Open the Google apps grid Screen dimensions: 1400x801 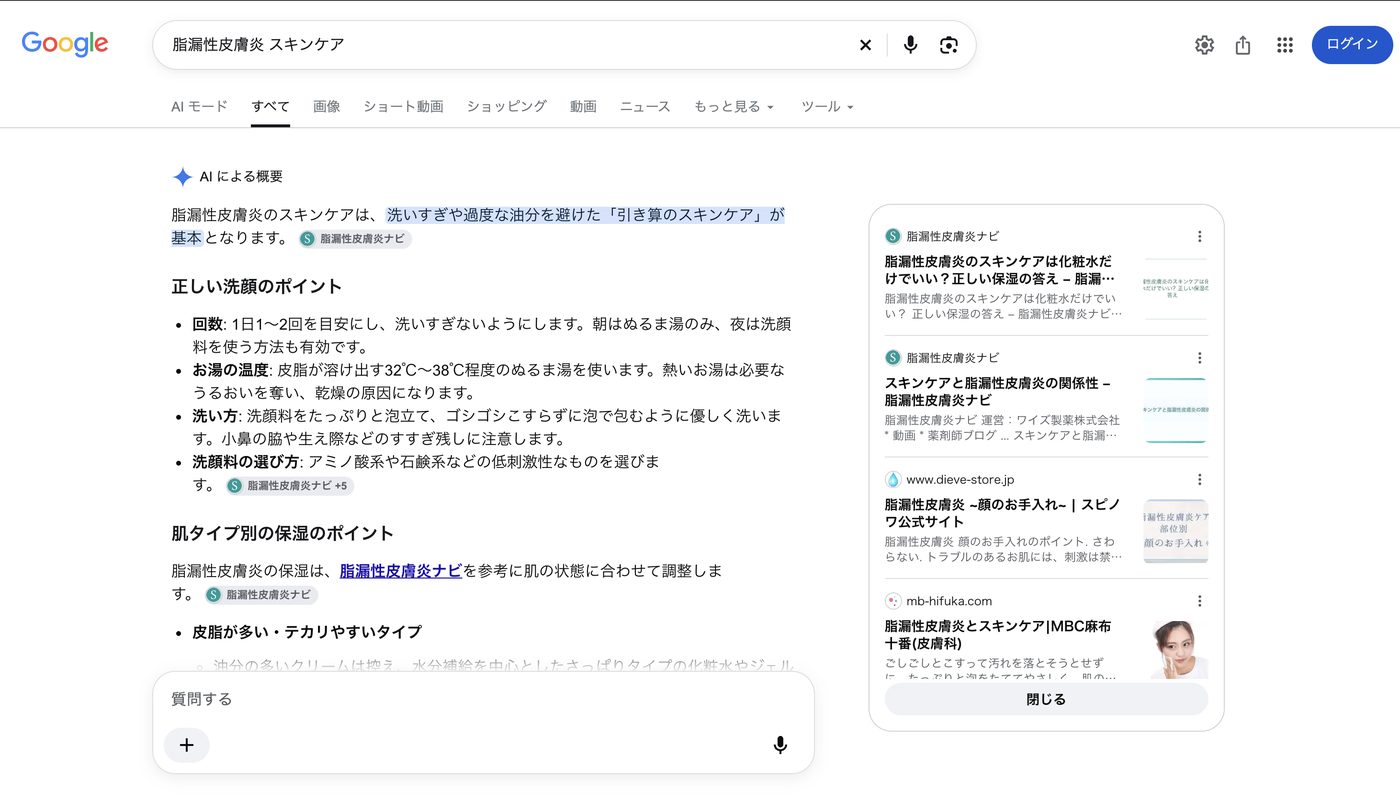point(1285,45)
